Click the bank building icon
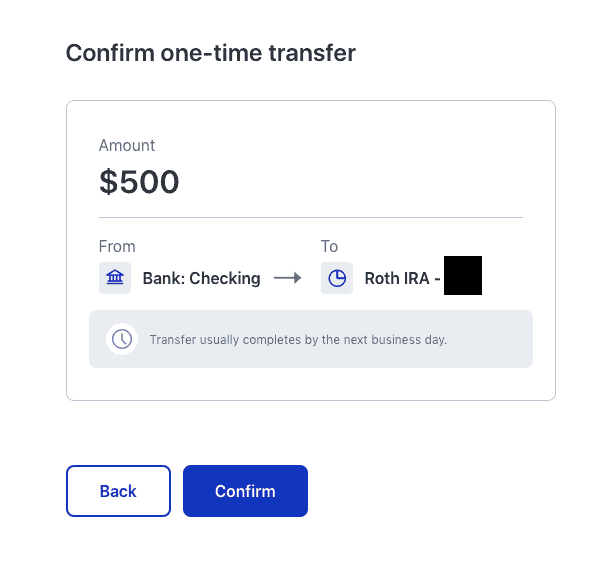Screen dimensions: 616x568 [115, 278]
